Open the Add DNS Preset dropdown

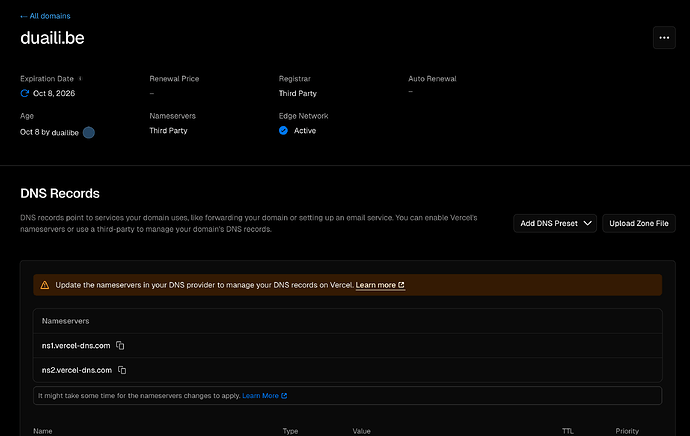coord(555,223)
